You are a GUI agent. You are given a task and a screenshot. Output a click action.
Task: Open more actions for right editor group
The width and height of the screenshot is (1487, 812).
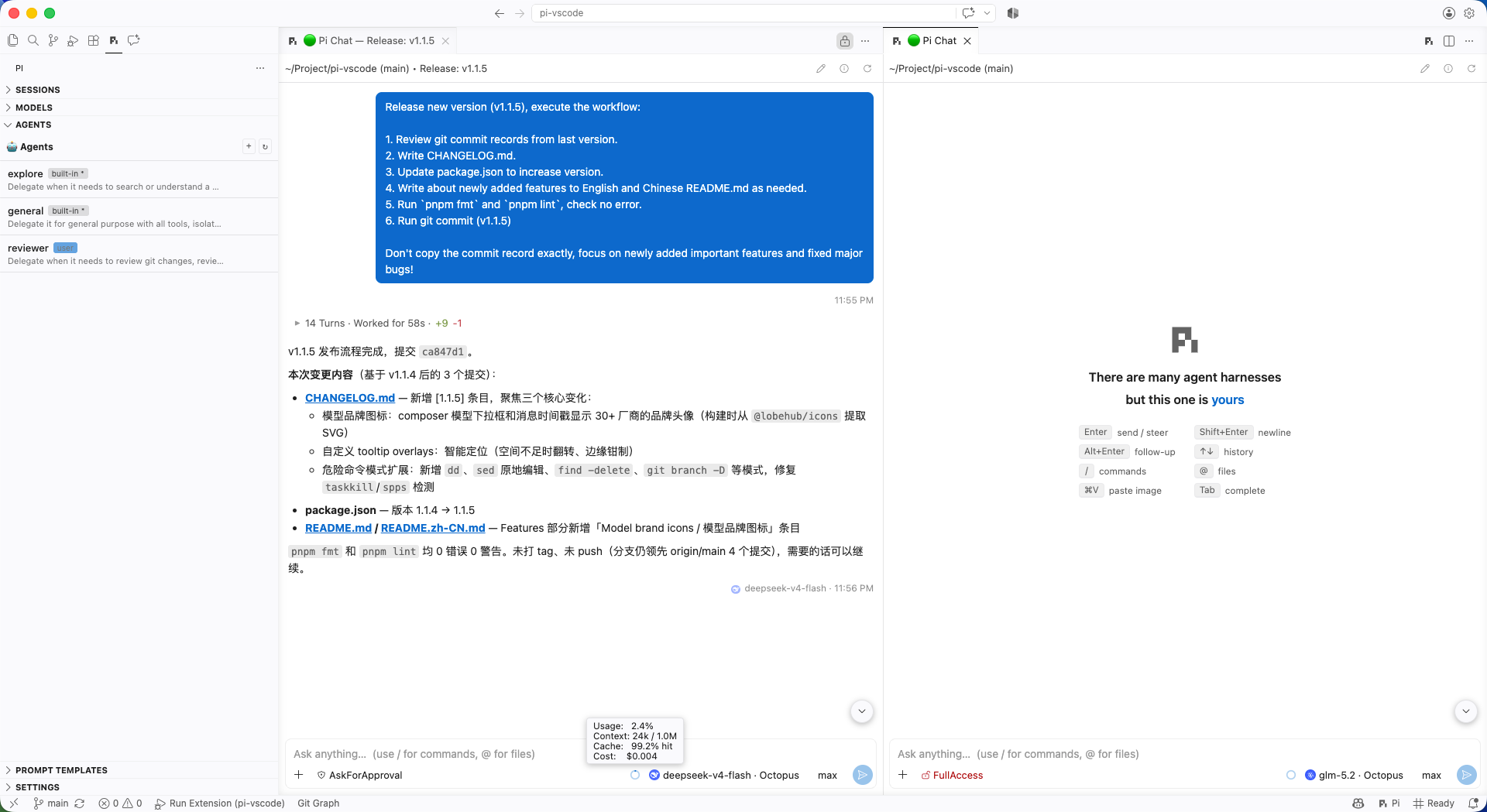coord(1469,41)
